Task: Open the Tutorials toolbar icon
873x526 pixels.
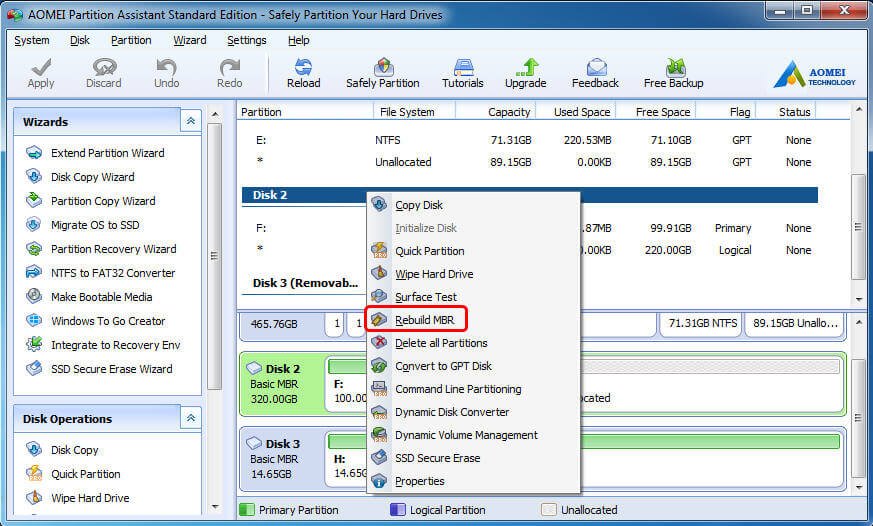Action: (x=463, y=73)
